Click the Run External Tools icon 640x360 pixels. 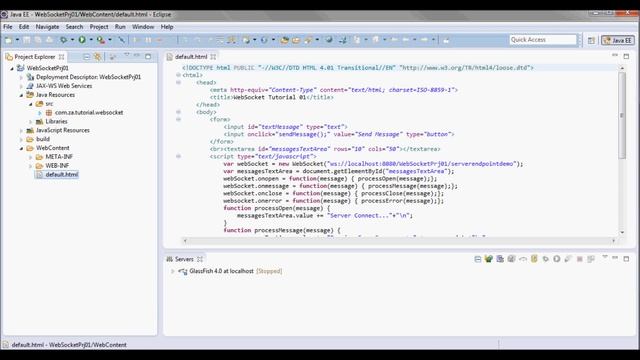point(100,40)
